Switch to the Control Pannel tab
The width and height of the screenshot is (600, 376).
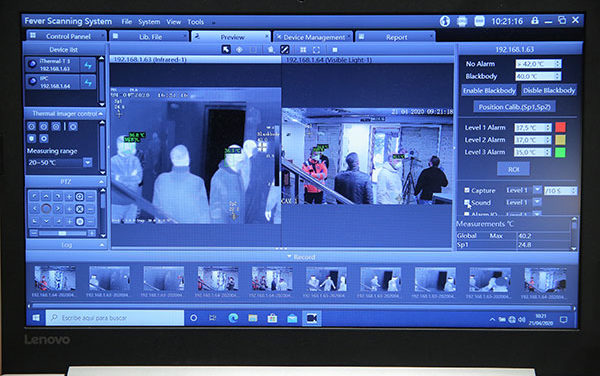pos(66,36)
